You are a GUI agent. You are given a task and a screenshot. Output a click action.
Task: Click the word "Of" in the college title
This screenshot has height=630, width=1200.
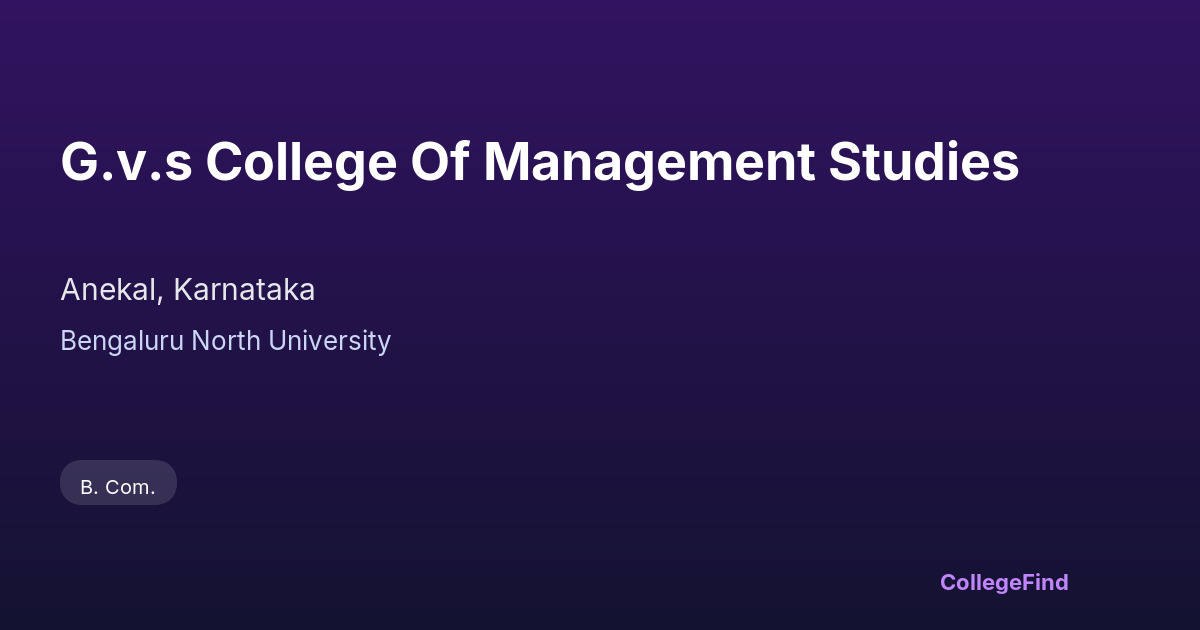[440, 162]
